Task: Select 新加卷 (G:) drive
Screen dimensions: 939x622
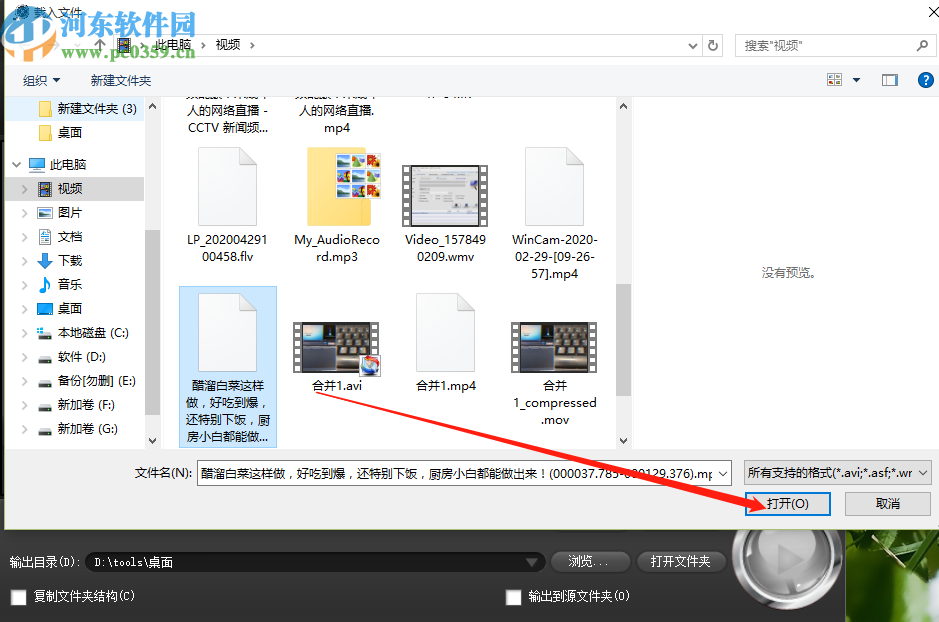Action: 87,429
